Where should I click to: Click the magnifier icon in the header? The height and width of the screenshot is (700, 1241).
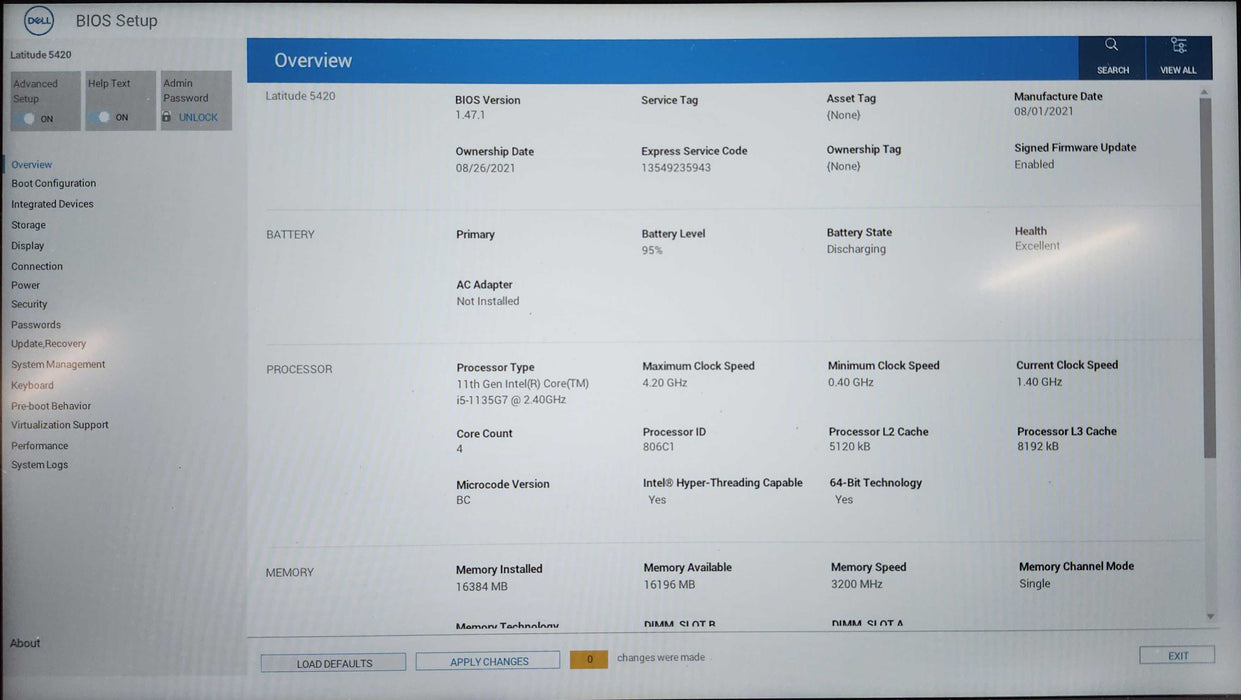[x=1111, y=44]
